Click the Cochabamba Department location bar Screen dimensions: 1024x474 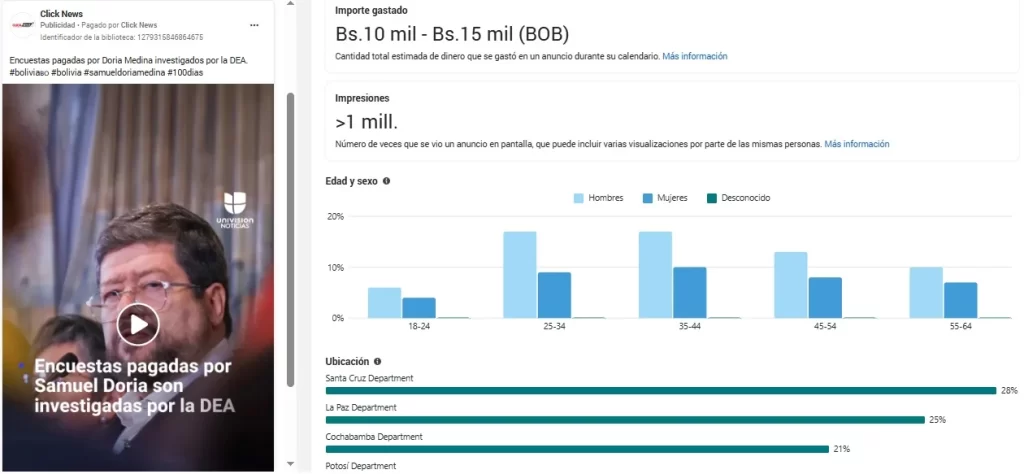point(577,449)
